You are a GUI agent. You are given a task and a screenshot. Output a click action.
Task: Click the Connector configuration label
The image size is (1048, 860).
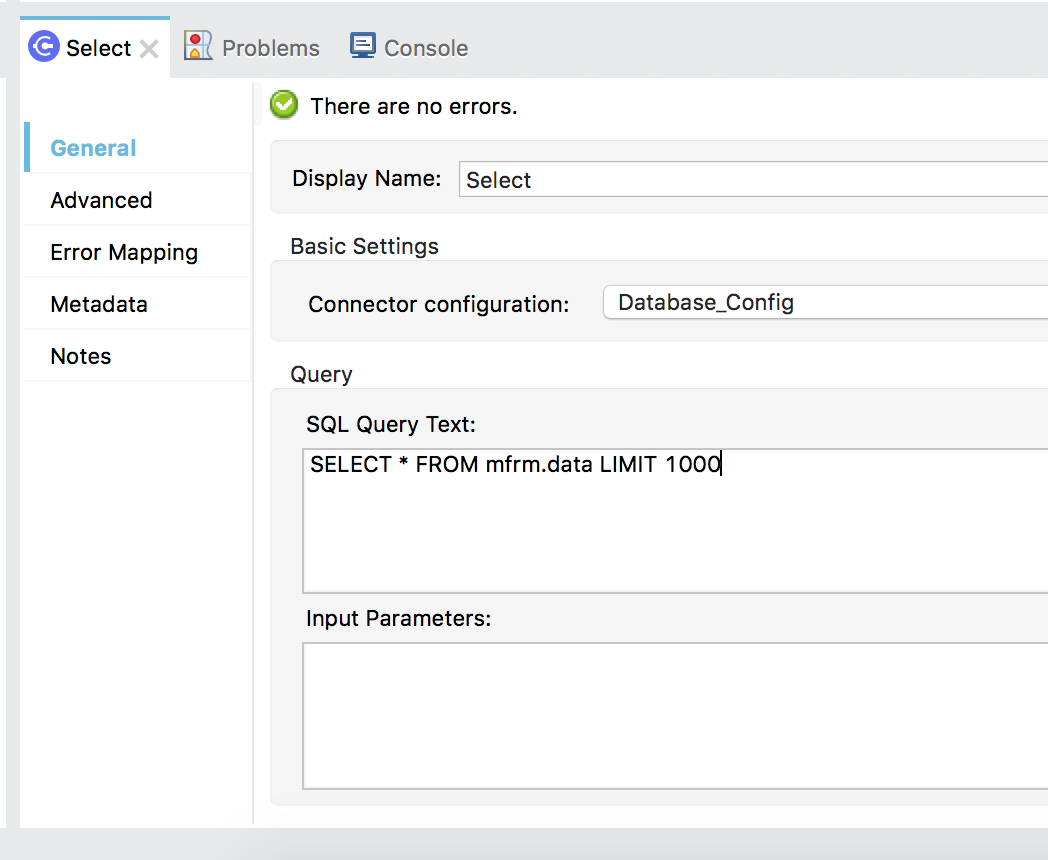click(438, 304)
